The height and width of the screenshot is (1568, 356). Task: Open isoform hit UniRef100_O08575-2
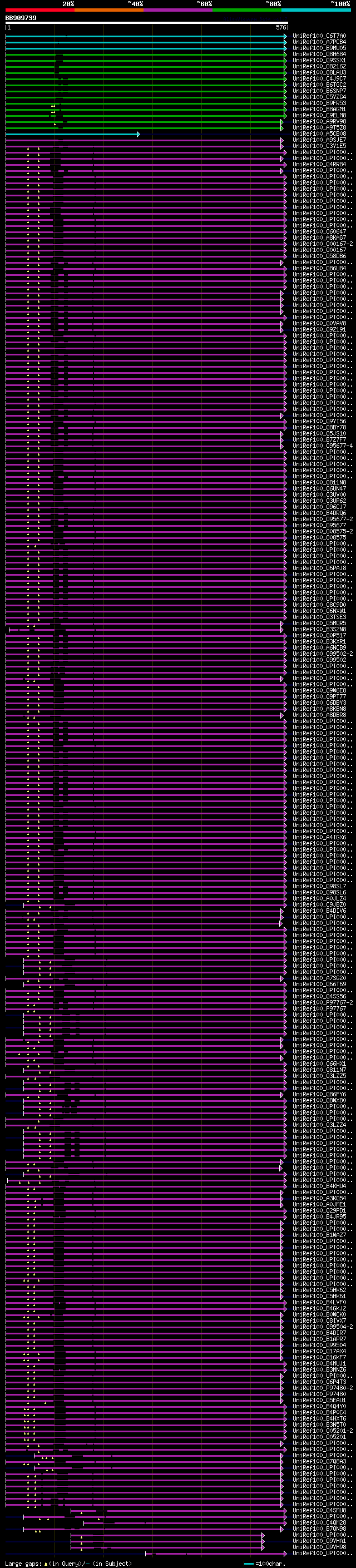coord(323,531)
